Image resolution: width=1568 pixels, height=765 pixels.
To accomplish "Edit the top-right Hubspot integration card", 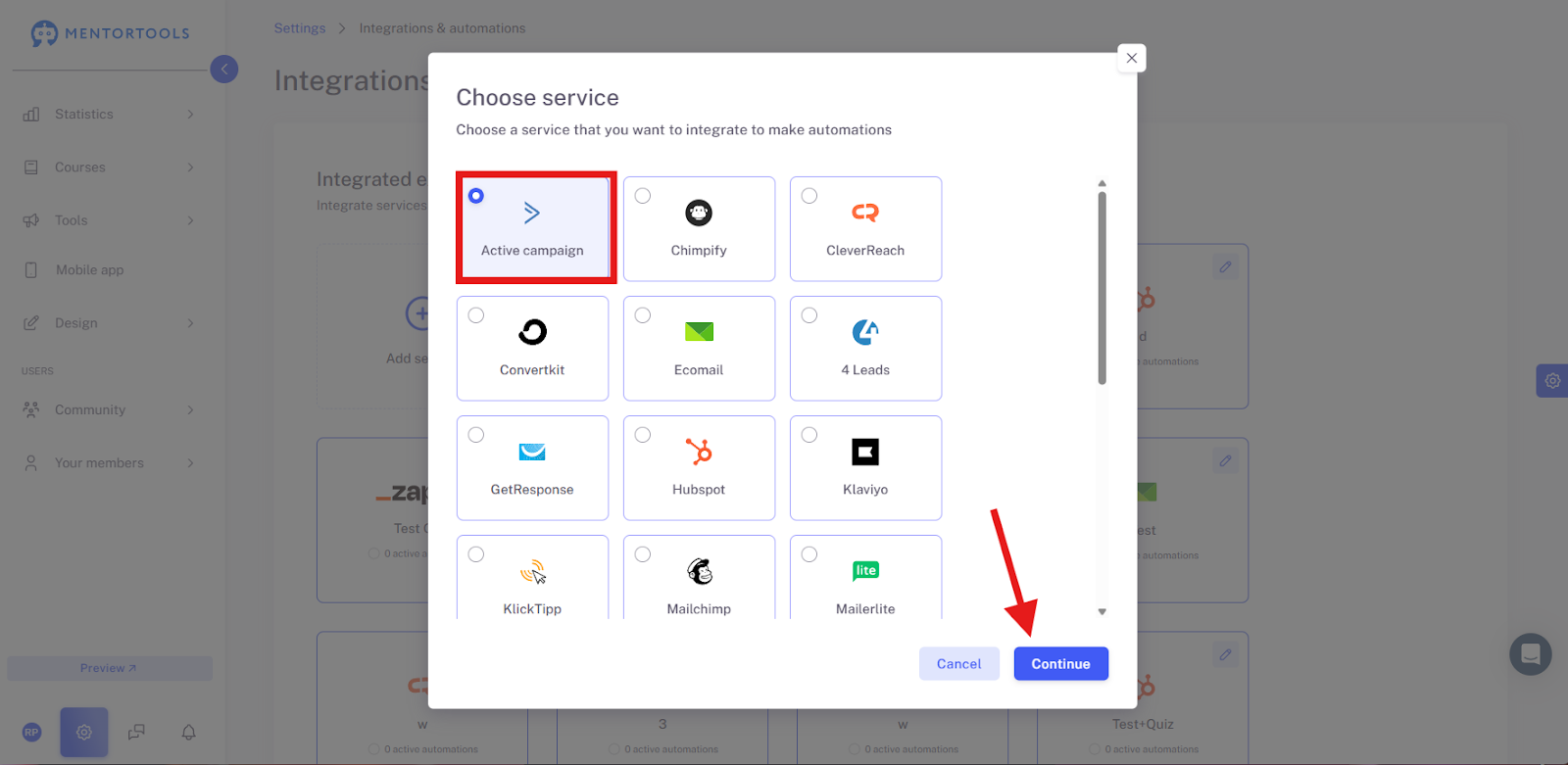I will tap(1225, 266).
